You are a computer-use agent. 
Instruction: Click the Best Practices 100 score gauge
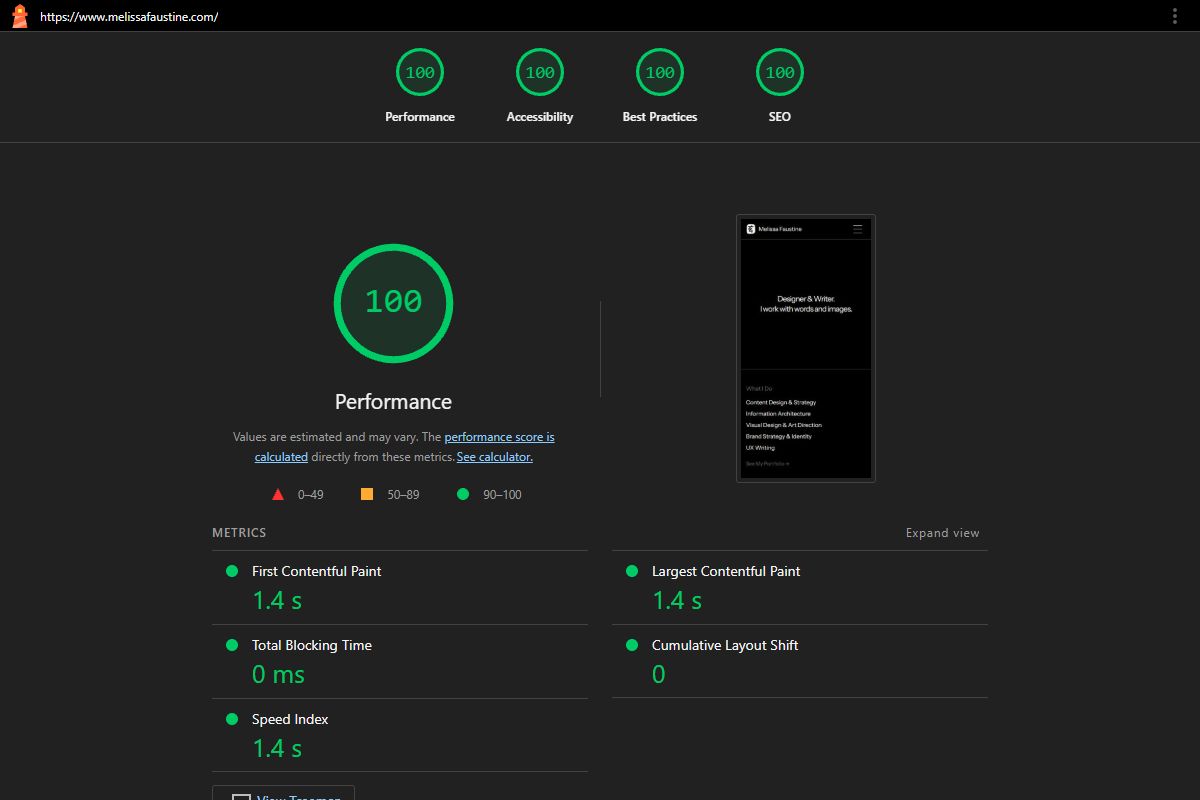pyautogui.click(x=660, y=73)
